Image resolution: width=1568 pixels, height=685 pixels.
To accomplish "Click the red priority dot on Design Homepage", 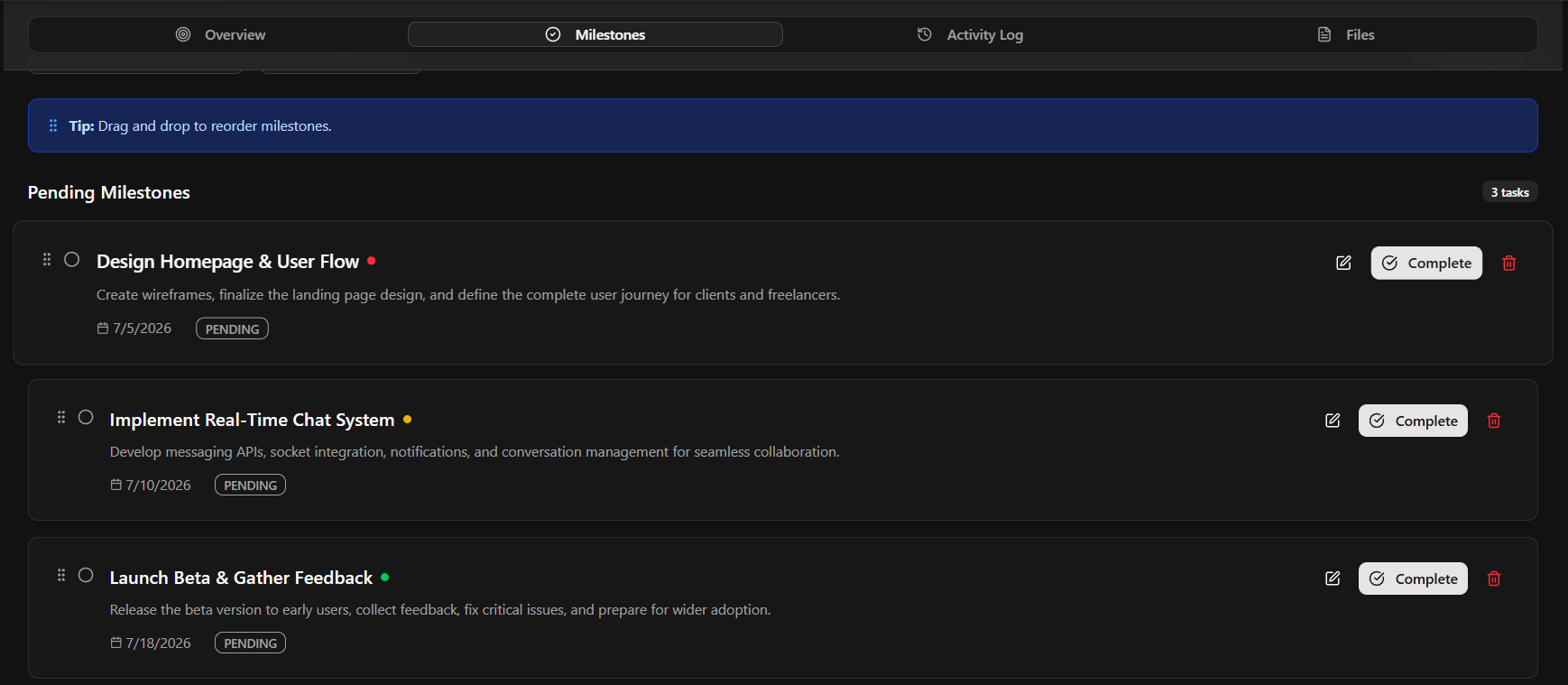I will [371, 261].
